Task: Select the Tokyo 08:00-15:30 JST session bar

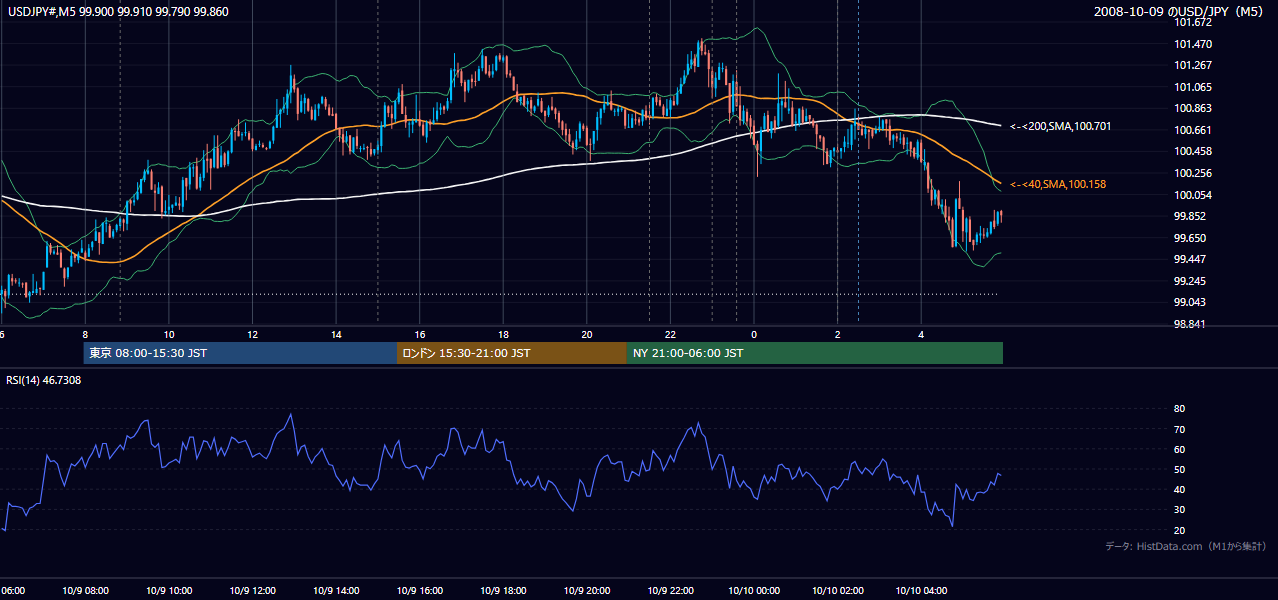Action: 240,353
